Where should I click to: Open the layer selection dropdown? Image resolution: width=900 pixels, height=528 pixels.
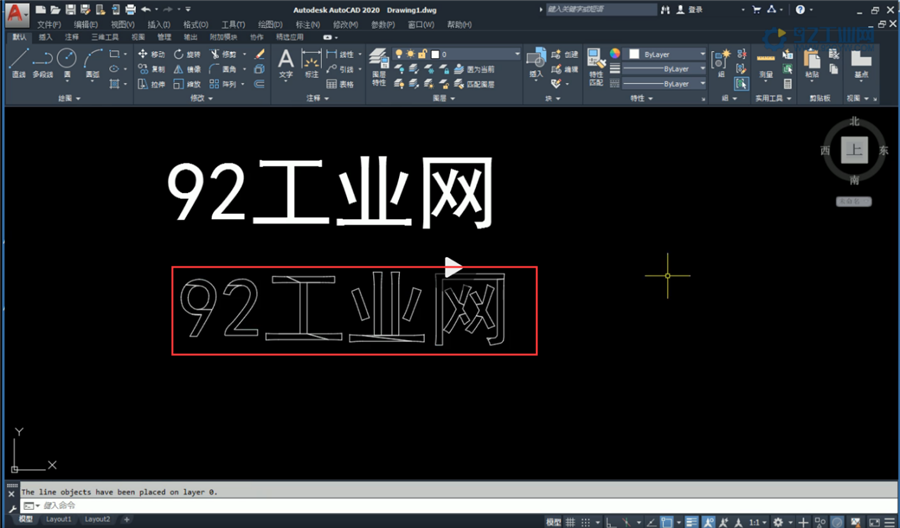click(x=457, y=54)
